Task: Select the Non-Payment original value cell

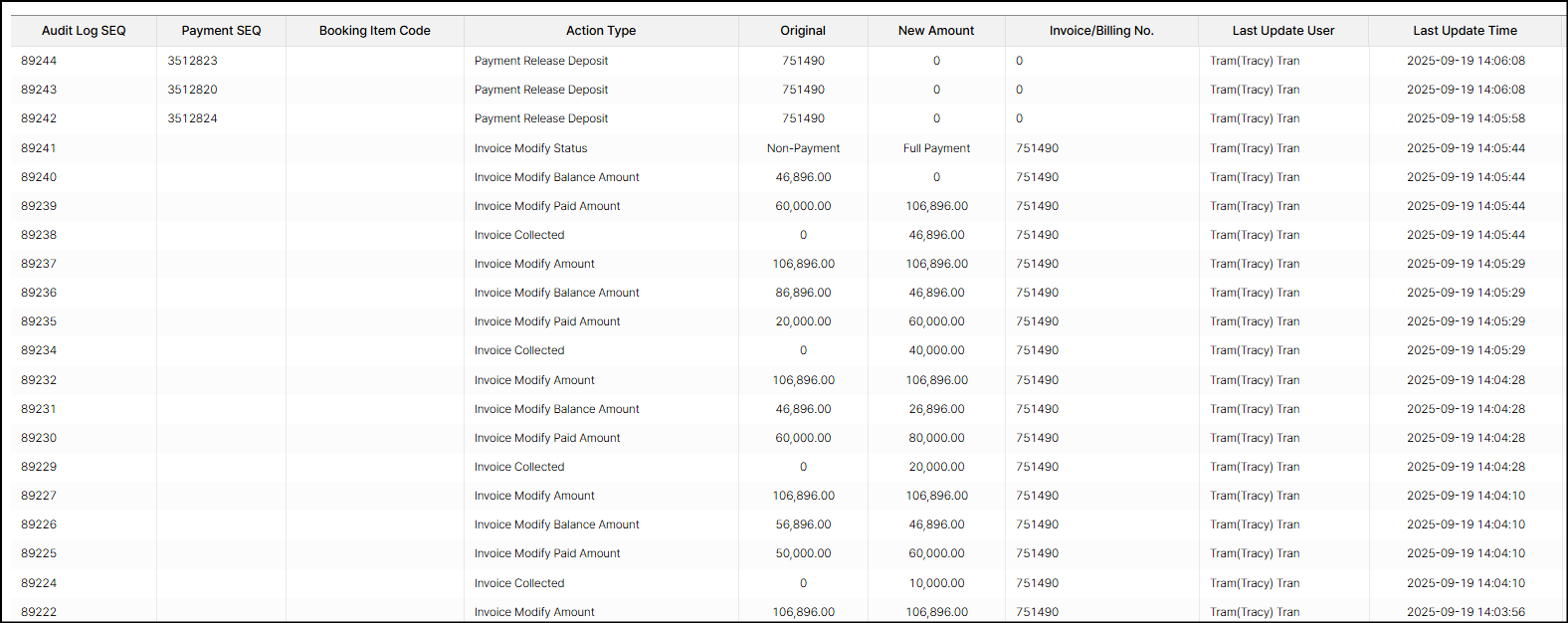Action: coord(803,148)
